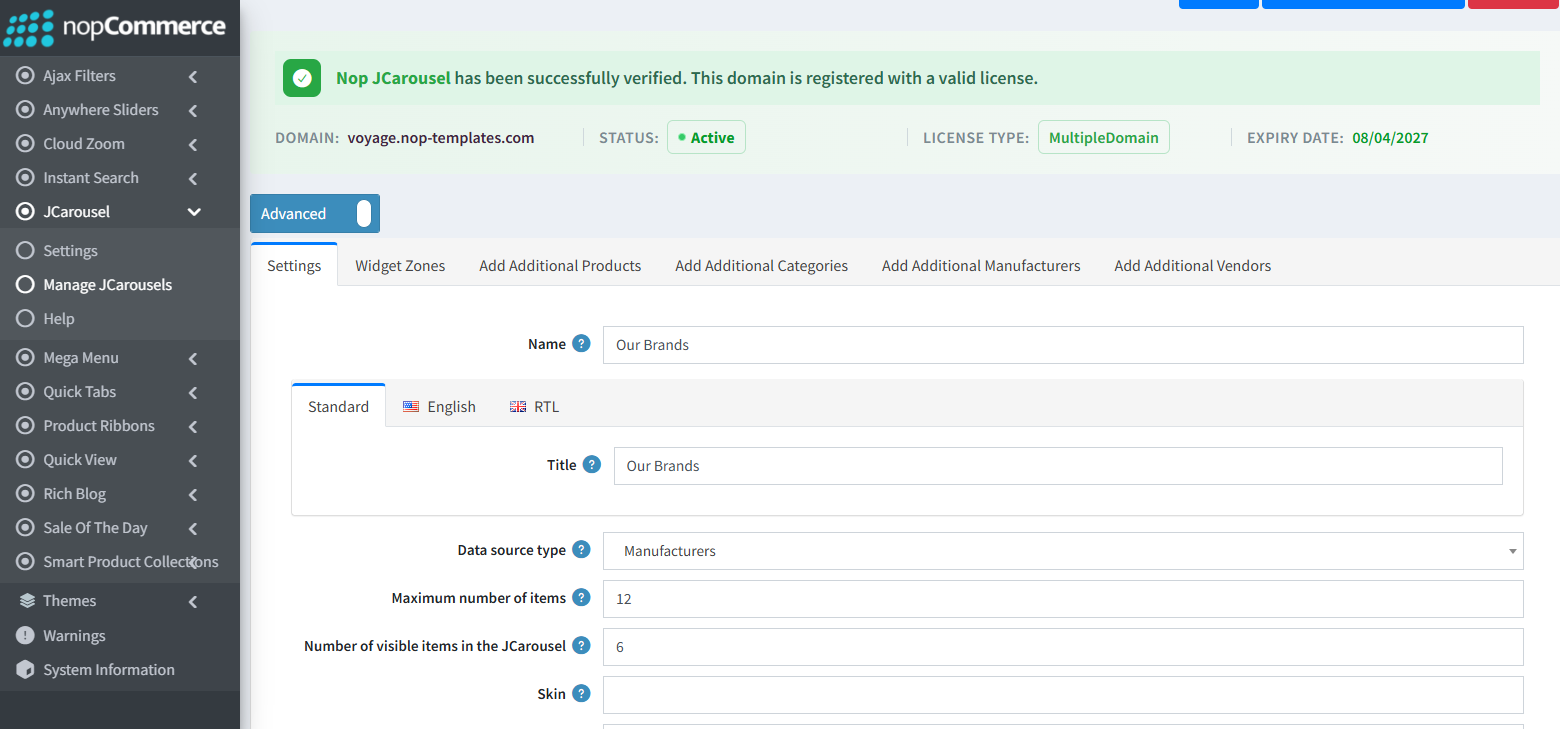The height and width of the screenshot is (729, 1560).
Task: Expand the Cloud Zoom menu
Action: [x=193, y=144]
